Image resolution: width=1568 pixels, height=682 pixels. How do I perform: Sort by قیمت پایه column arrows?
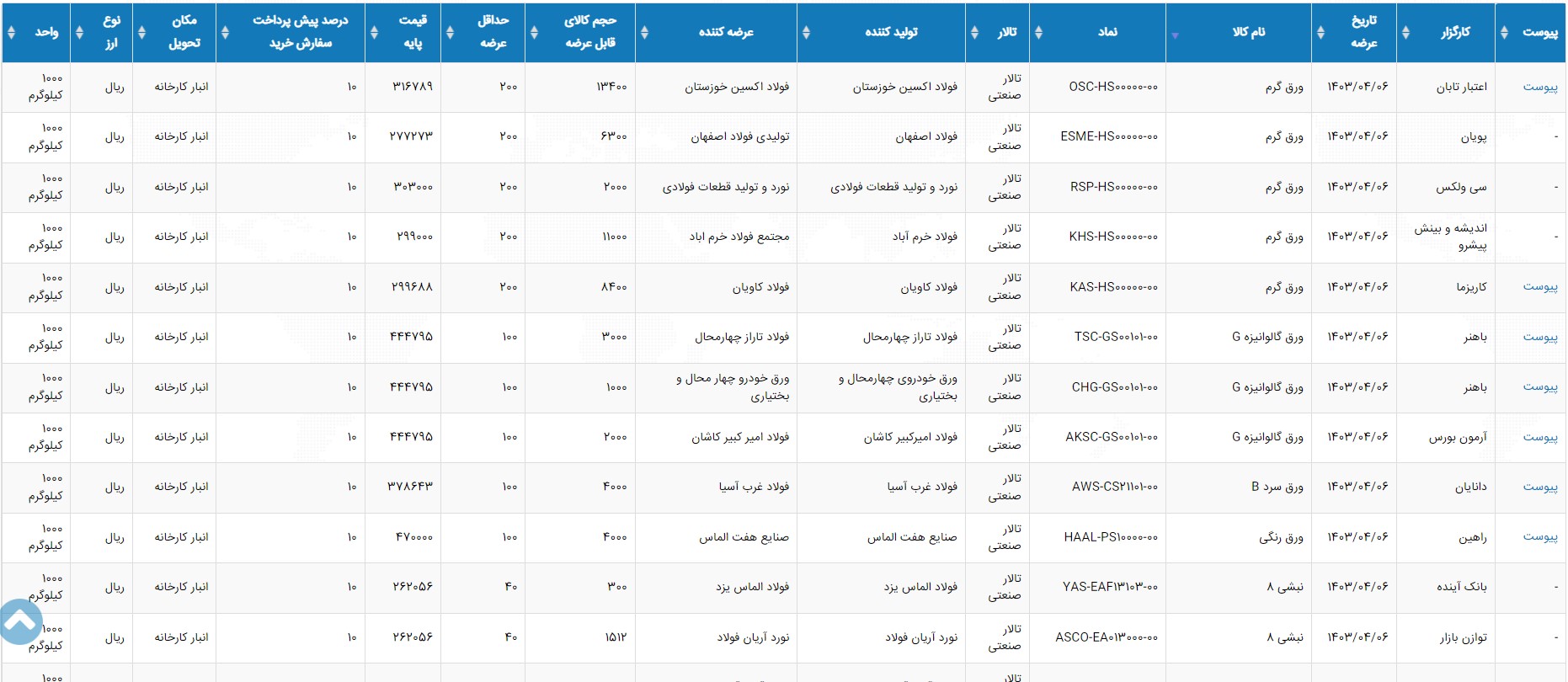(374, 33)
